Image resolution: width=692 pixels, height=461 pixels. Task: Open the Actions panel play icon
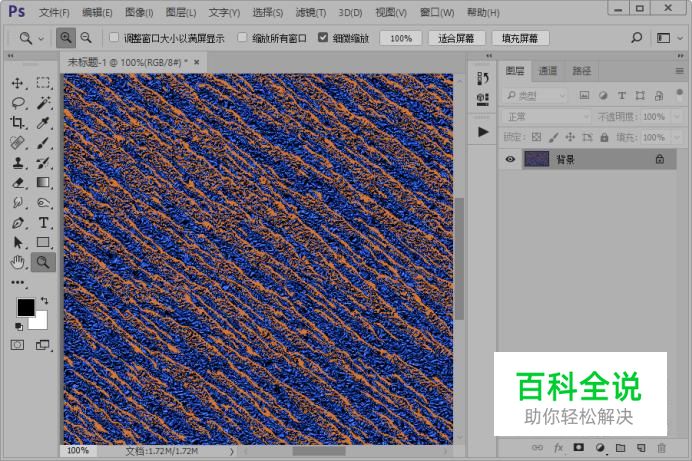(x=483, y=131)
